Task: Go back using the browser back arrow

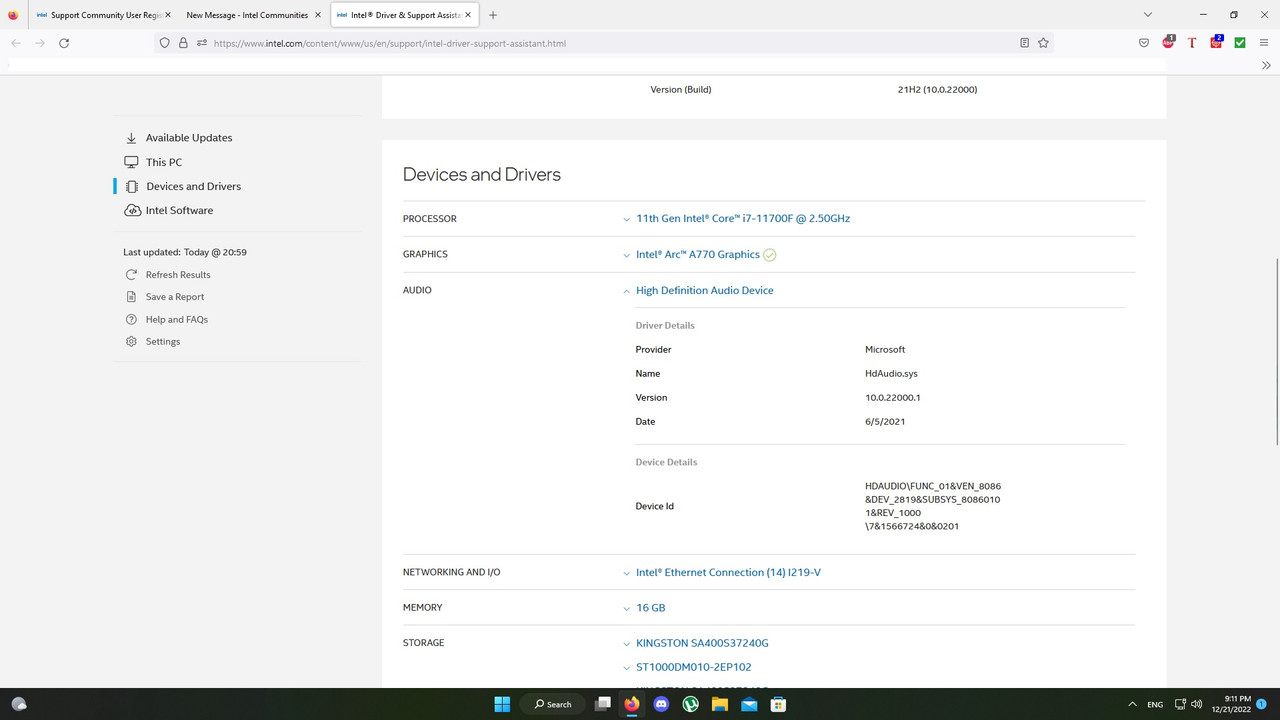Action: 16,43
